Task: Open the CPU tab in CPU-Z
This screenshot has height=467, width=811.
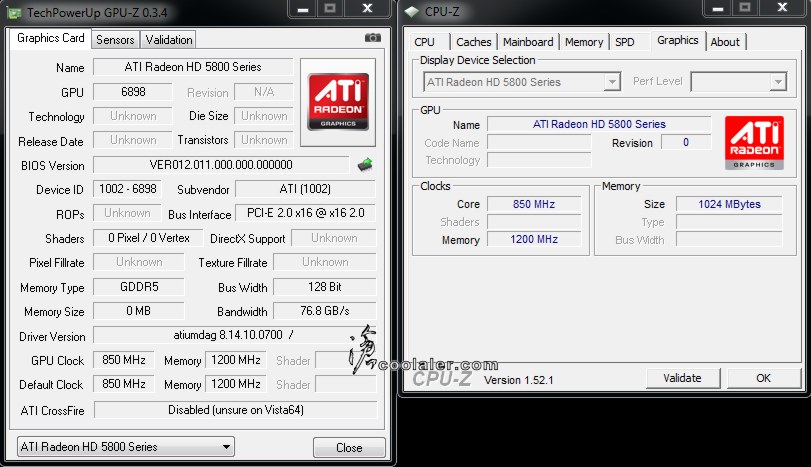Action: 424,42
